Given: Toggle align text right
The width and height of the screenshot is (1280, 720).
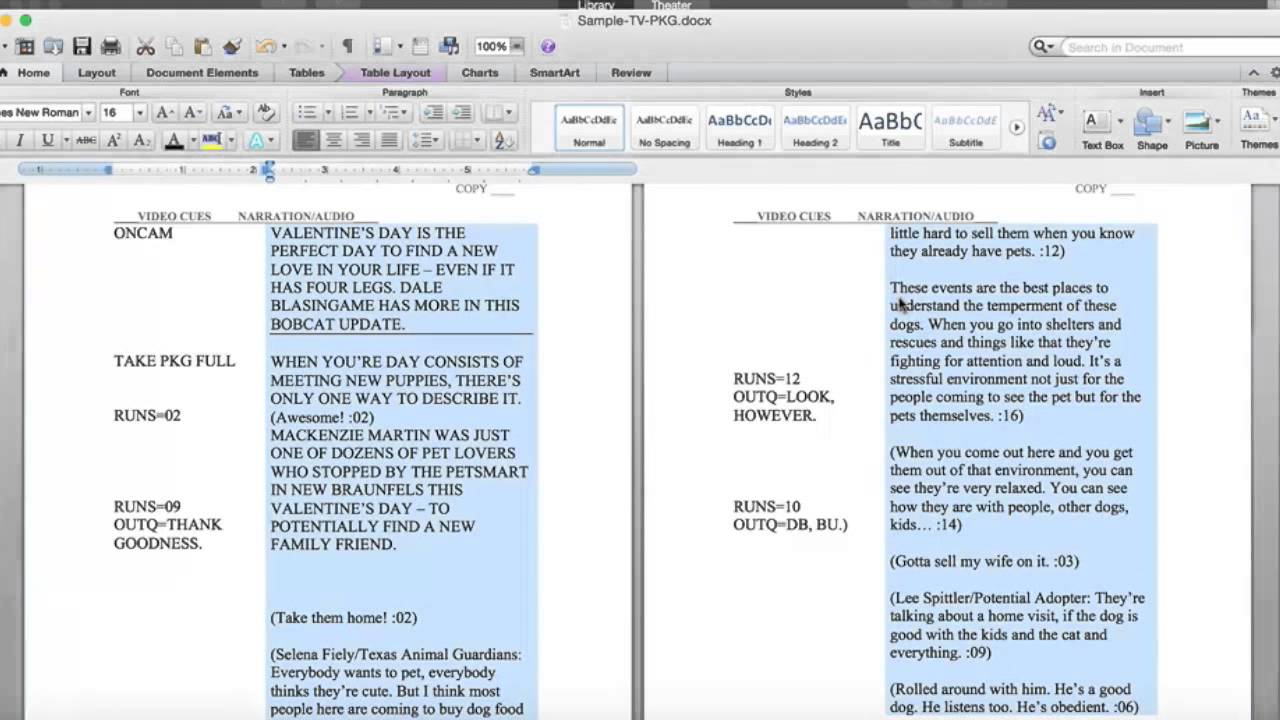Looking at the screenshot, I should [x=362, y=141].
